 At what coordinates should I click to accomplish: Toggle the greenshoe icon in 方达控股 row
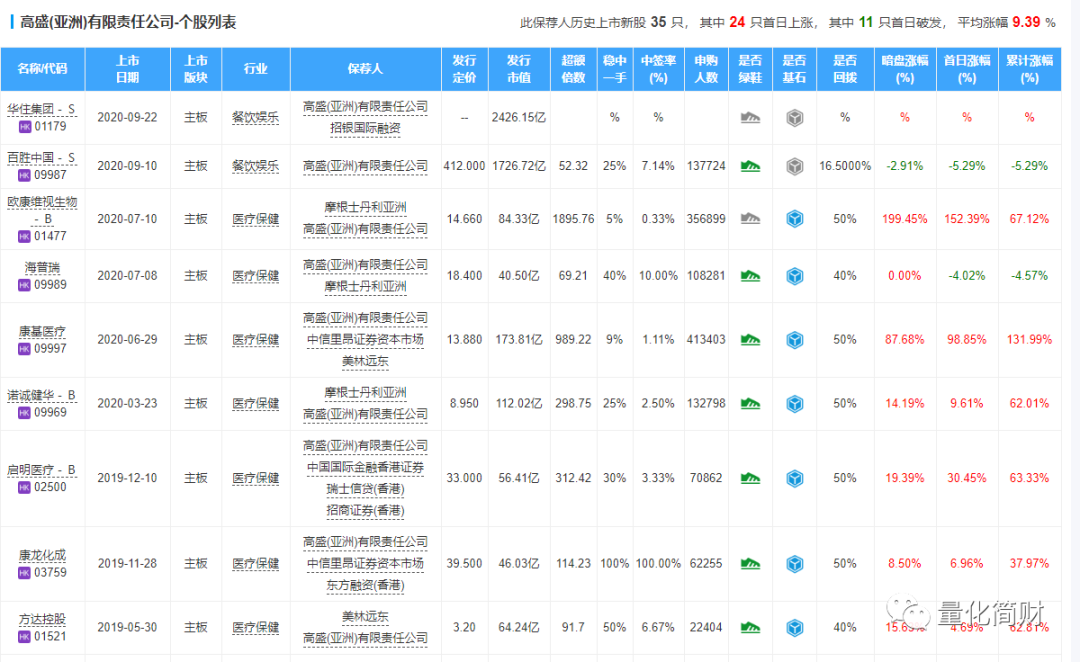[x=750, y=627]
